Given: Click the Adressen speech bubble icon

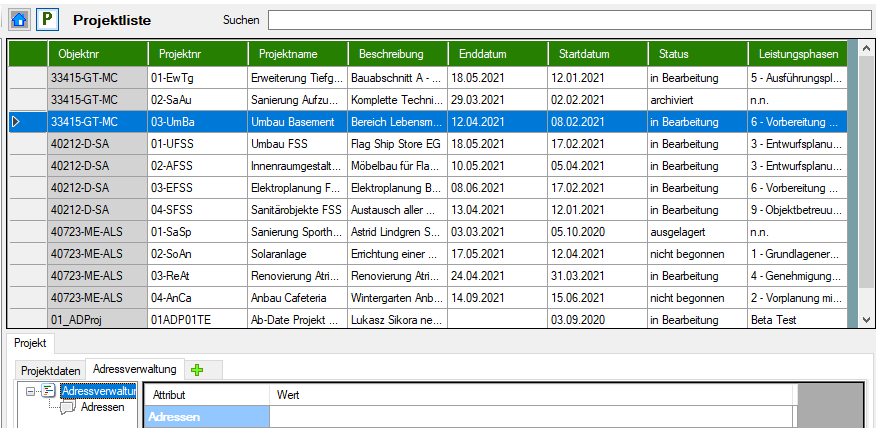Looking at the screenshot, I should coord(68,408).
